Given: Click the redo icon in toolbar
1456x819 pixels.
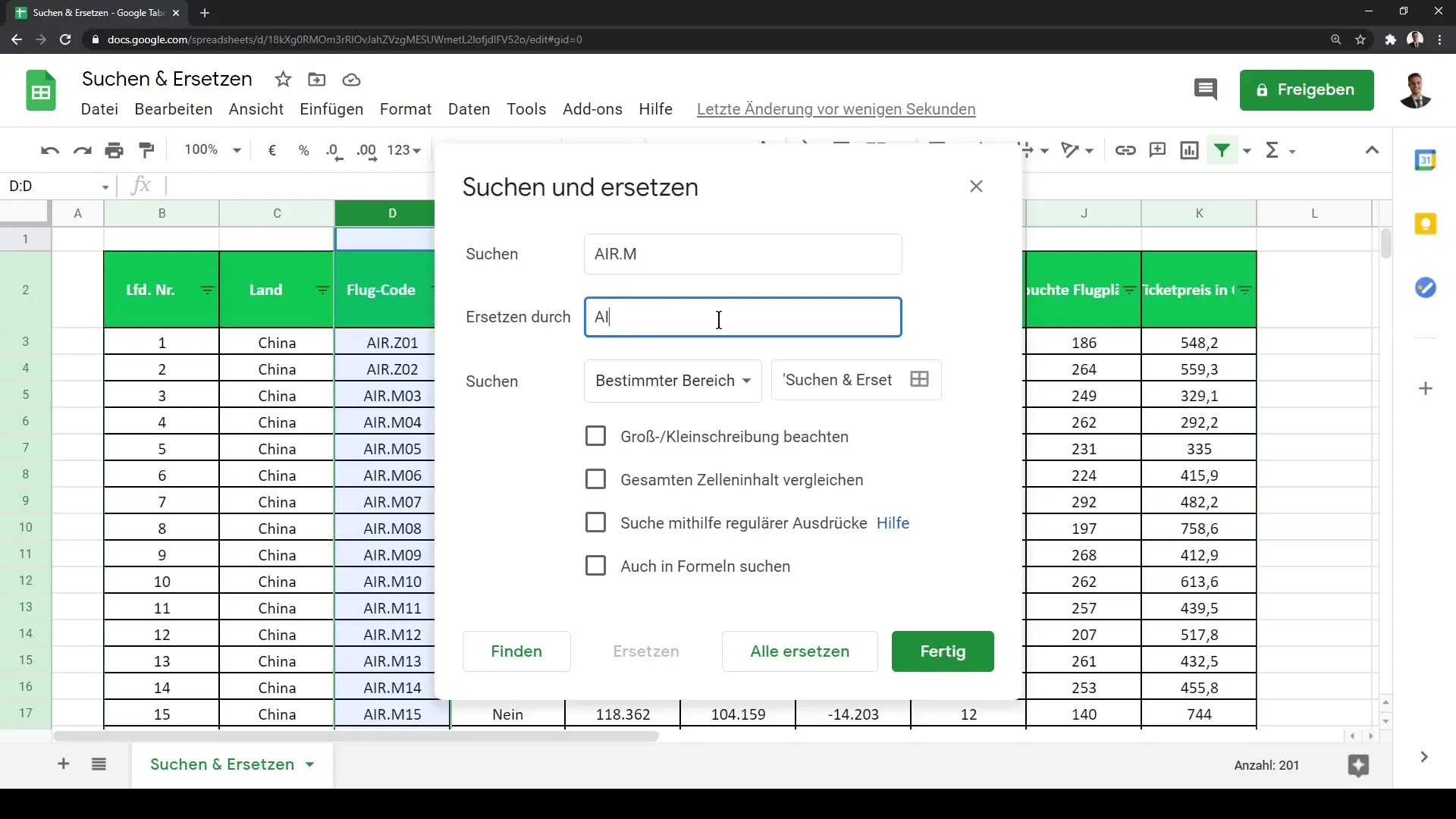Looking at the screenshot, I should pos(82,151).
